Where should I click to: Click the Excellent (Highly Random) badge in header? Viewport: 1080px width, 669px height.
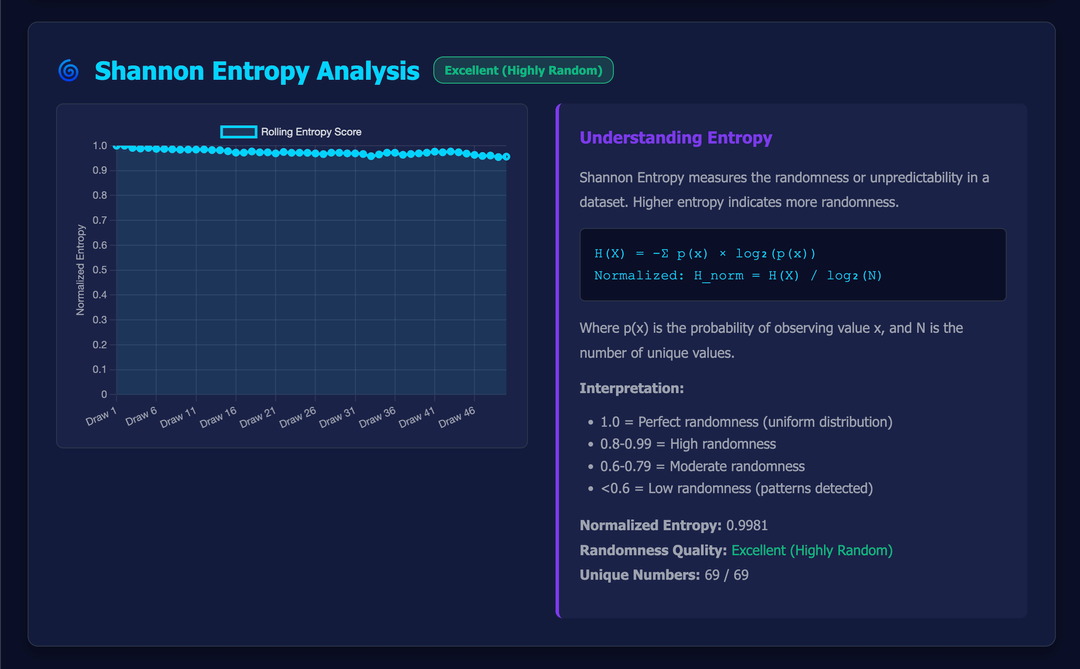(x=523, y=70)
